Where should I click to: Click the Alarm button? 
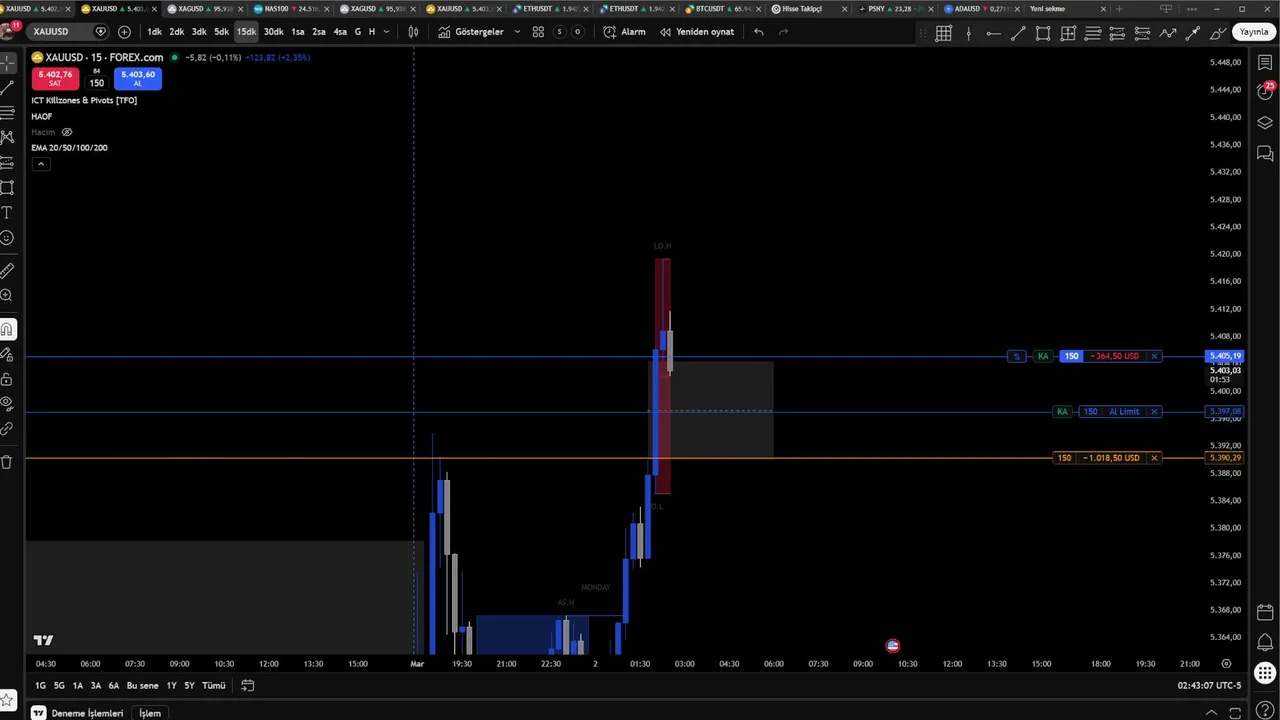point(624,31)
